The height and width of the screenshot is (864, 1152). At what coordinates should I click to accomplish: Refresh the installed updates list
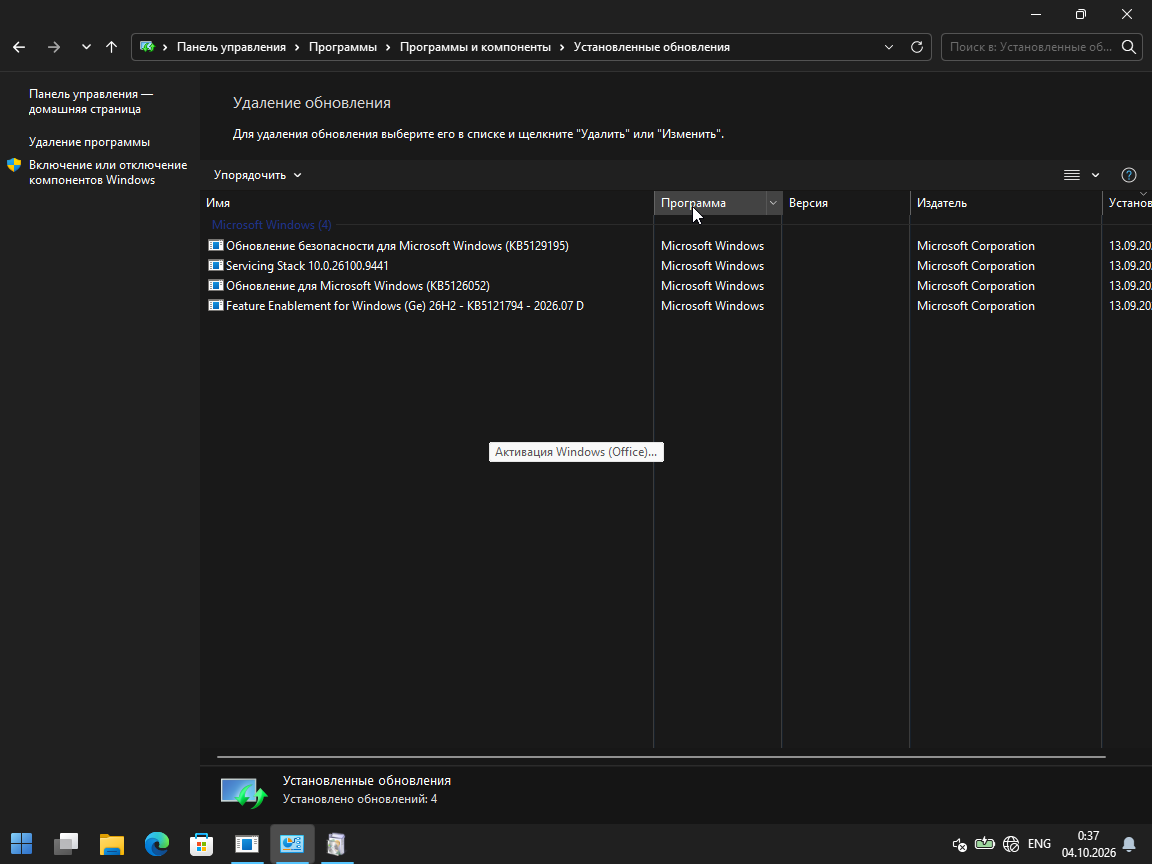[917, 47]
